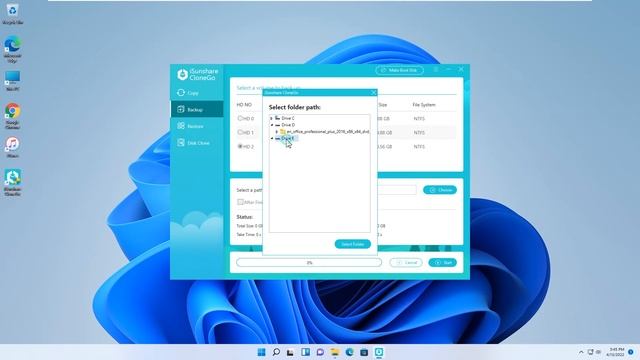Viewport: 640px width, 360px height.
Task: Select the This PC desktop icon
Action: [12, 80]
